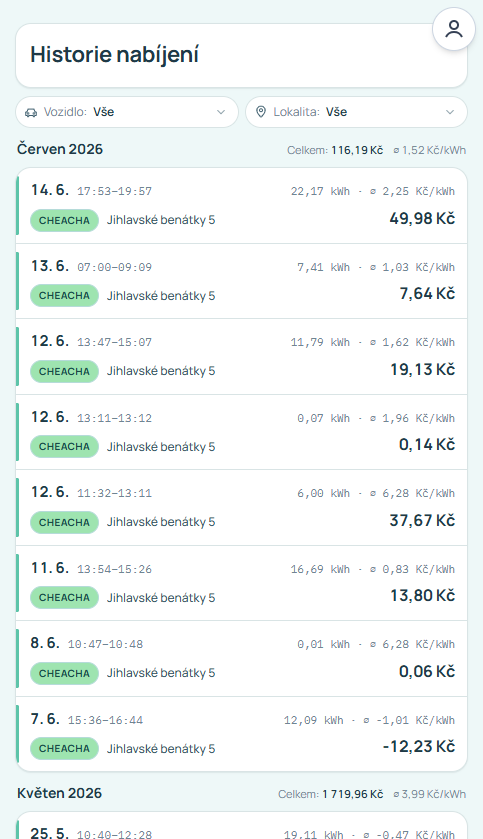Select the CHEACHA tag on 14. 6. session
This screenshot has width=483, height=839.
click(64, 220)
